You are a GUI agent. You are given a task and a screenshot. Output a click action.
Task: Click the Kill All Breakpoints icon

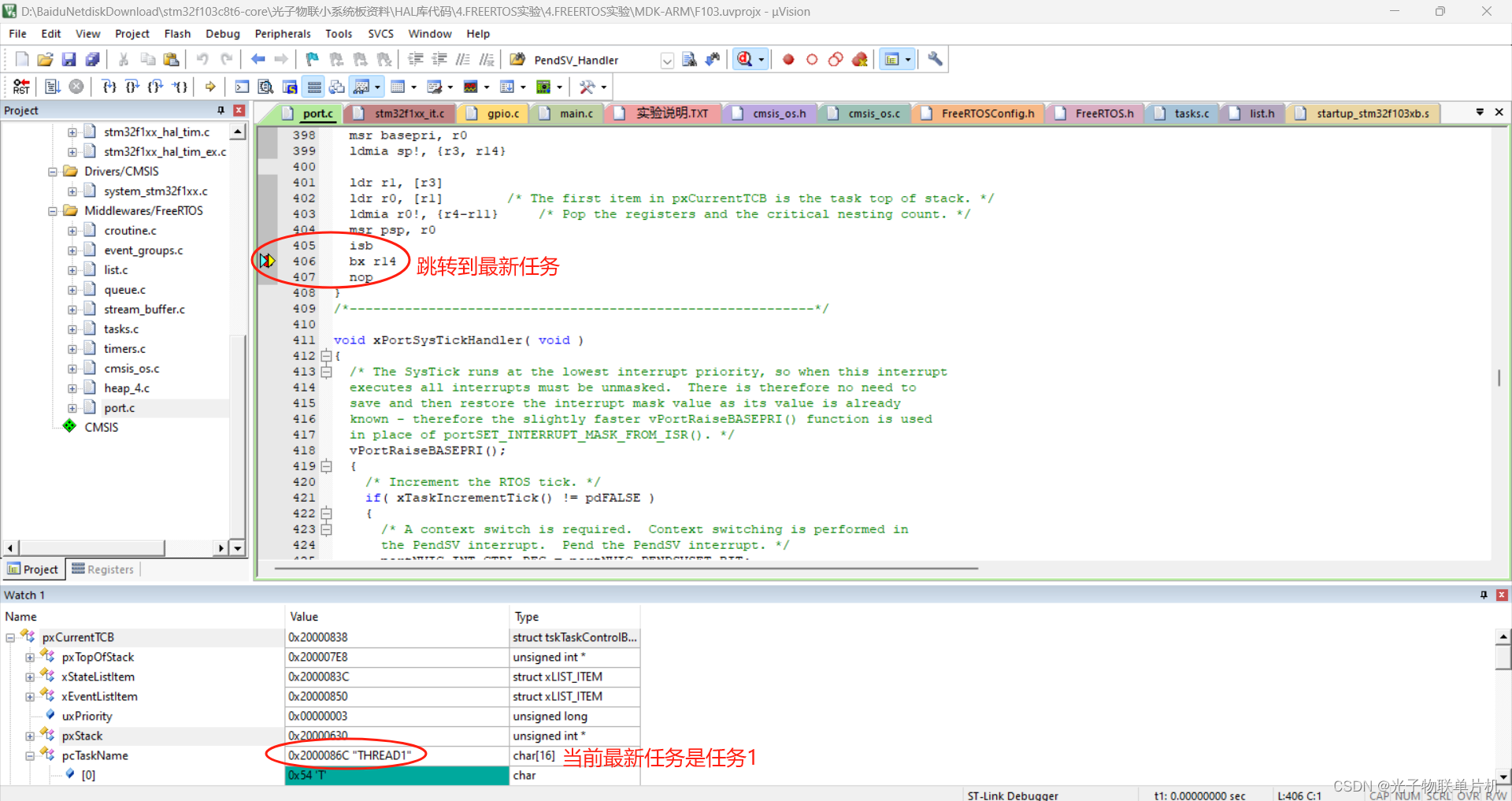click(x=859, y=60)
